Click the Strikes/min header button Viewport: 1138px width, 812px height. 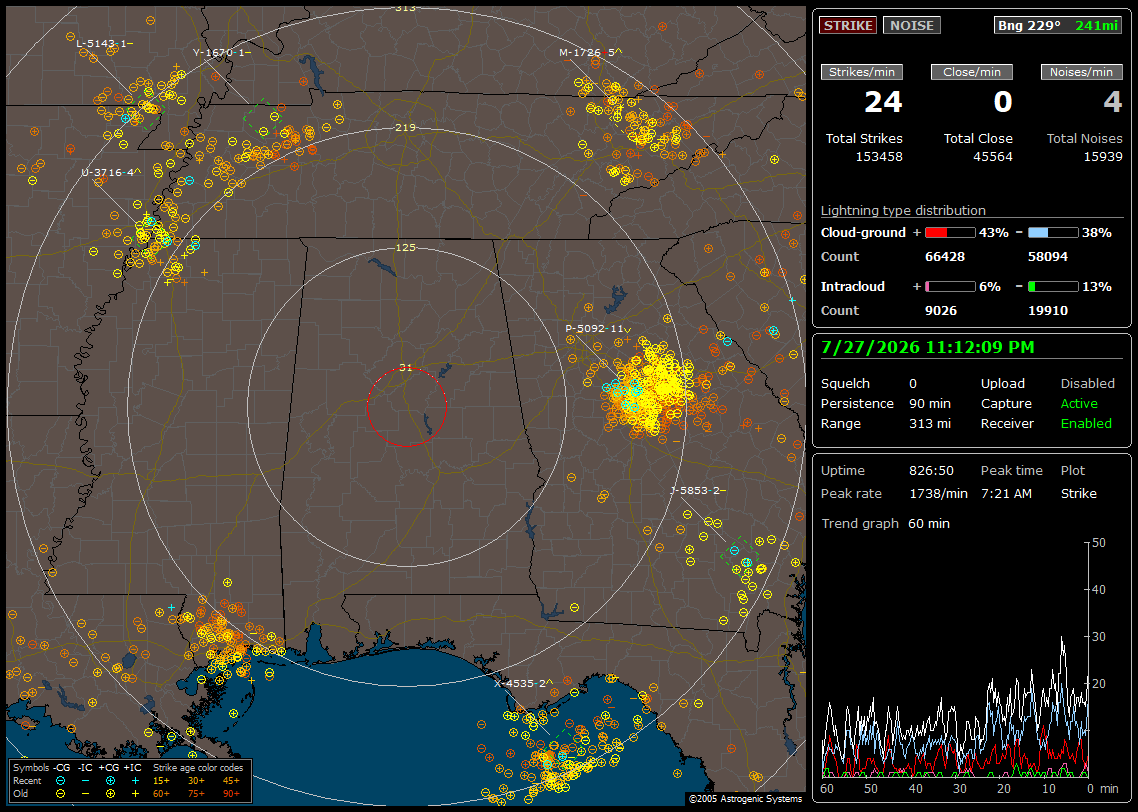point(861,72)
